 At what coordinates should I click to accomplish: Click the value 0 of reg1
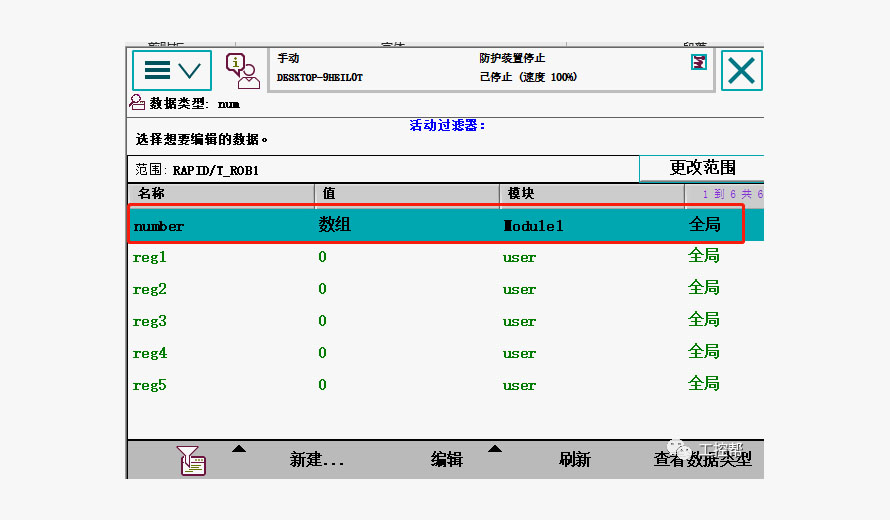(x=322, y=257)
